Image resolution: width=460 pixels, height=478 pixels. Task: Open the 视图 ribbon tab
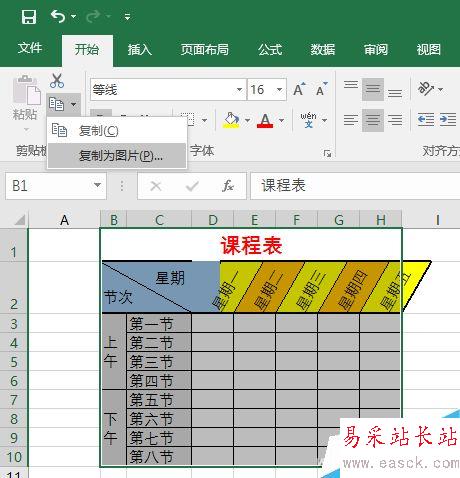[x=429, y=50]
